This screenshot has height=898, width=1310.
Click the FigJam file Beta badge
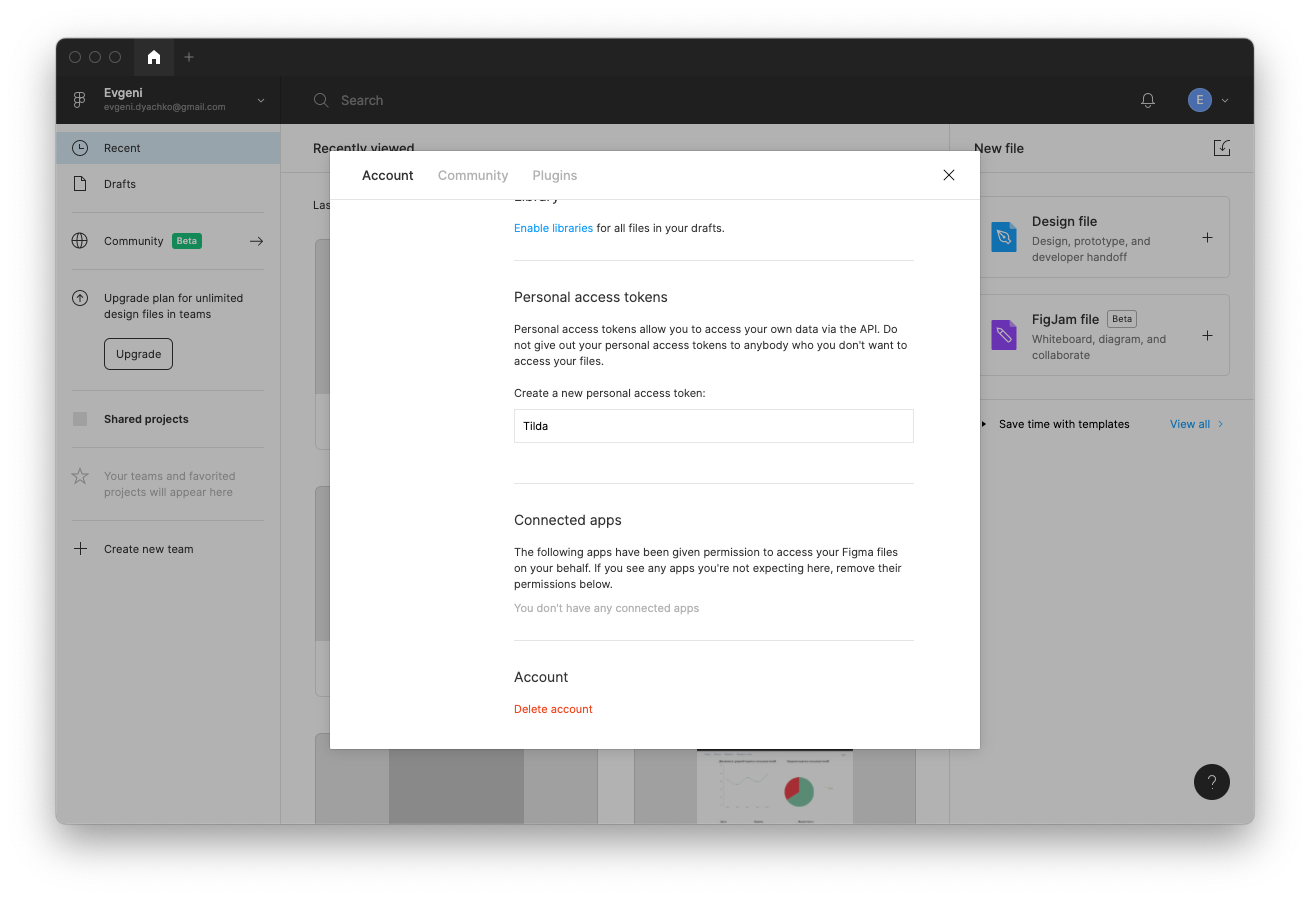point(1122,319)
